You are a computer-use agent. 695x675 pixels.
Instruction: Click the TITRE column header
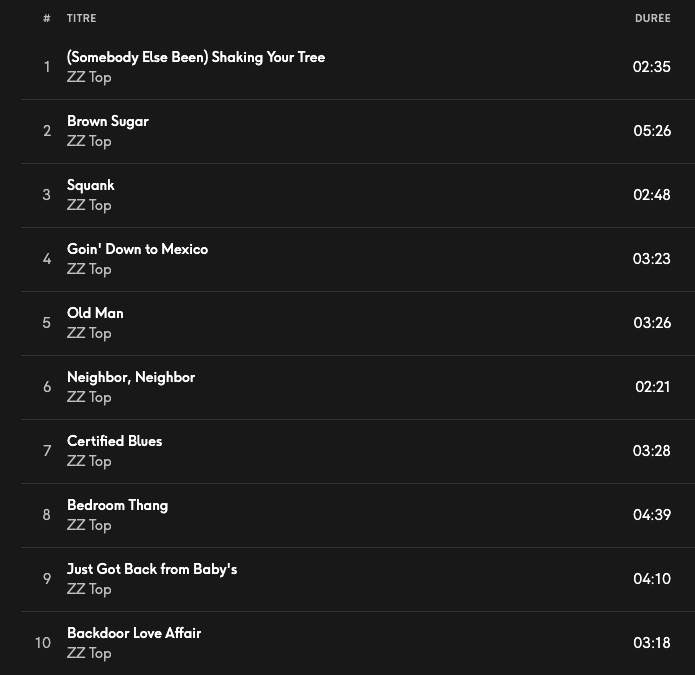(x=82, y=18)
